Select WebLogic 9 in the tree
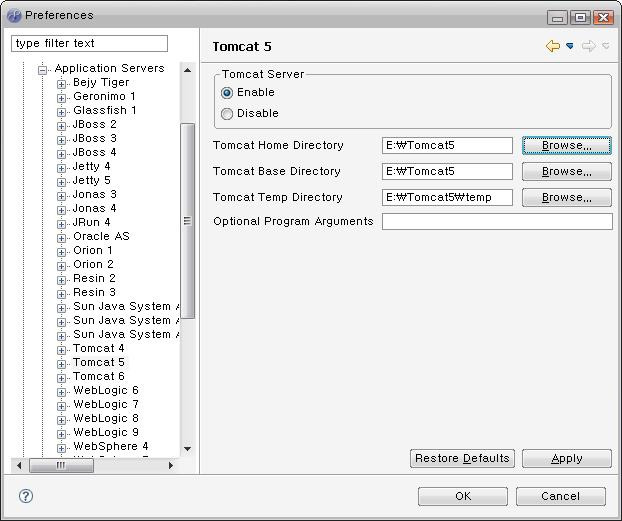Image resolution: width=622 pixels, height=521 pixels. pos(106,432)
